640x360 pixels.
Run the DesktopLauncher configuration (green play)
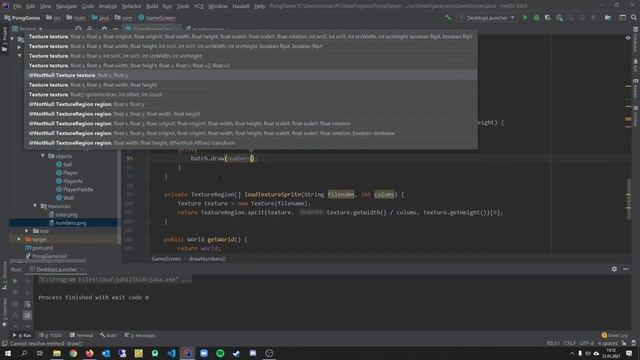coord(525,18)
